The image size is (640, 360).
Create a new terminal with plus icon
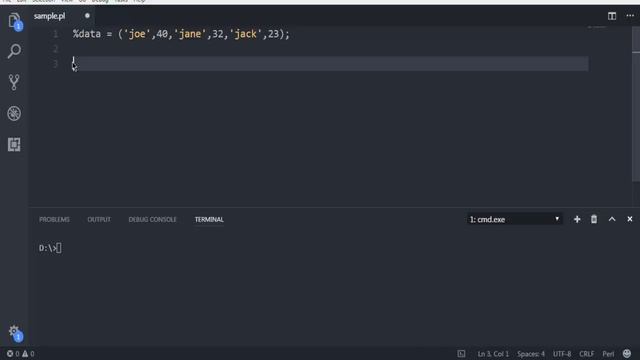pos(577,219)
